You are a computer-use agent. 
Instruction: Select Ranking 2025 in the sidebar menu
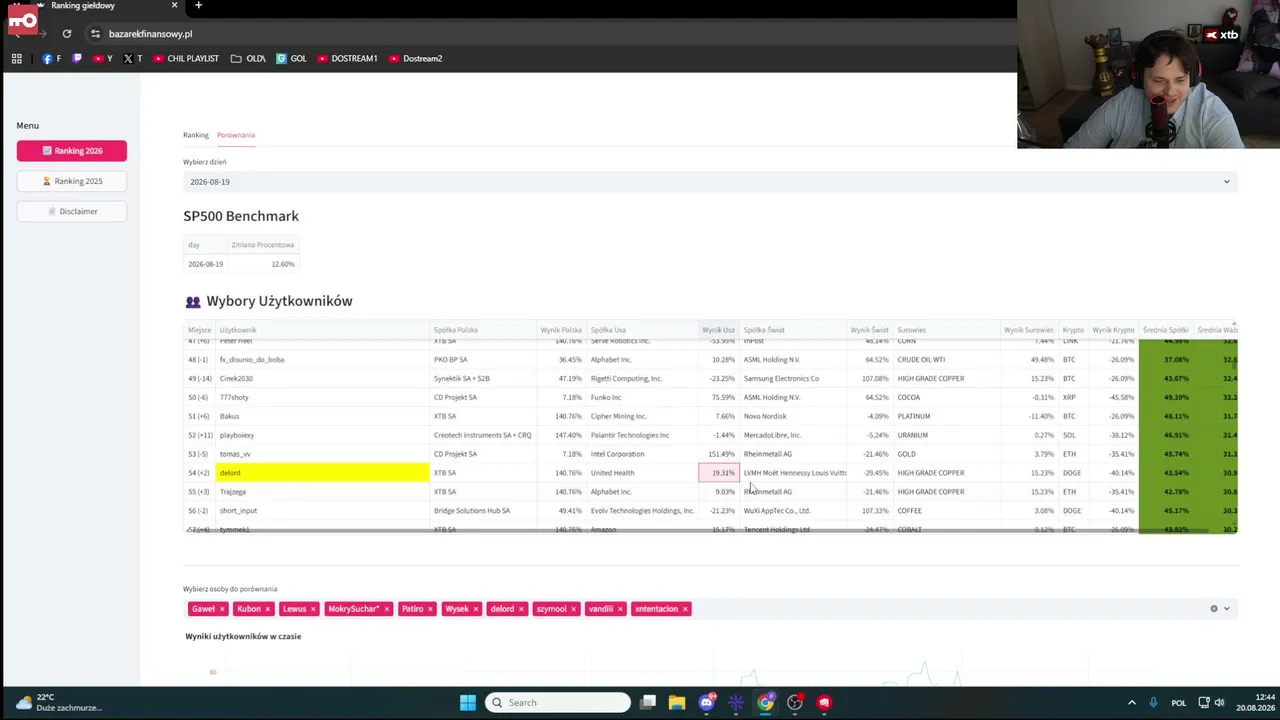[72, 181]
